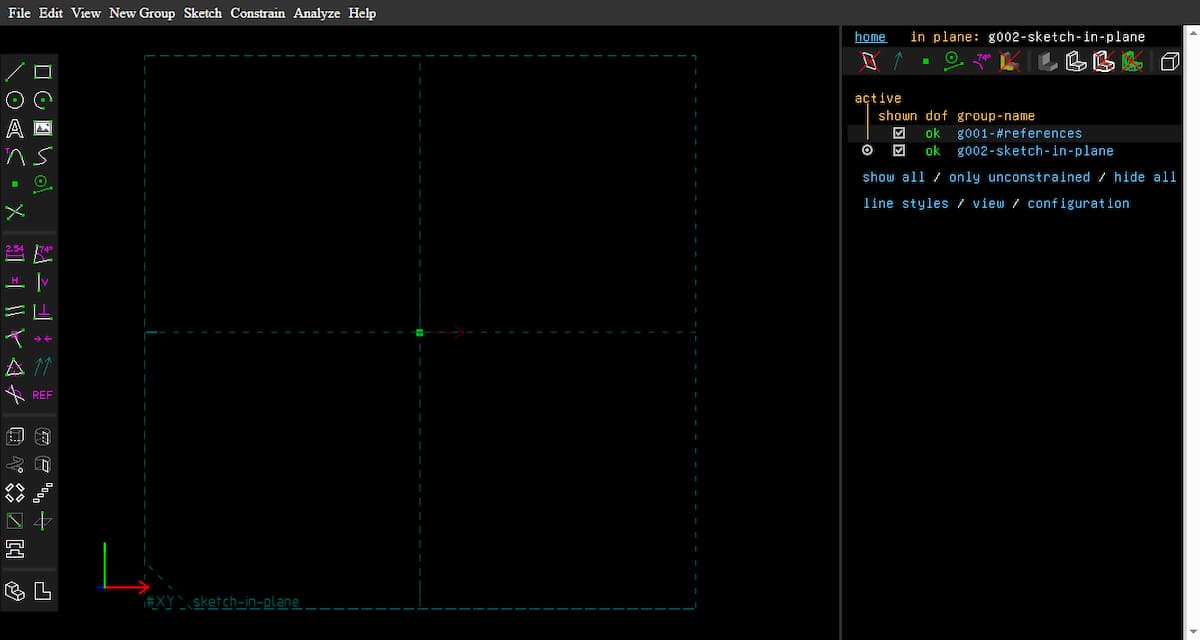Apply the equal length constraint
This screenshot has width=1200, height=640.
click(15, 366)
